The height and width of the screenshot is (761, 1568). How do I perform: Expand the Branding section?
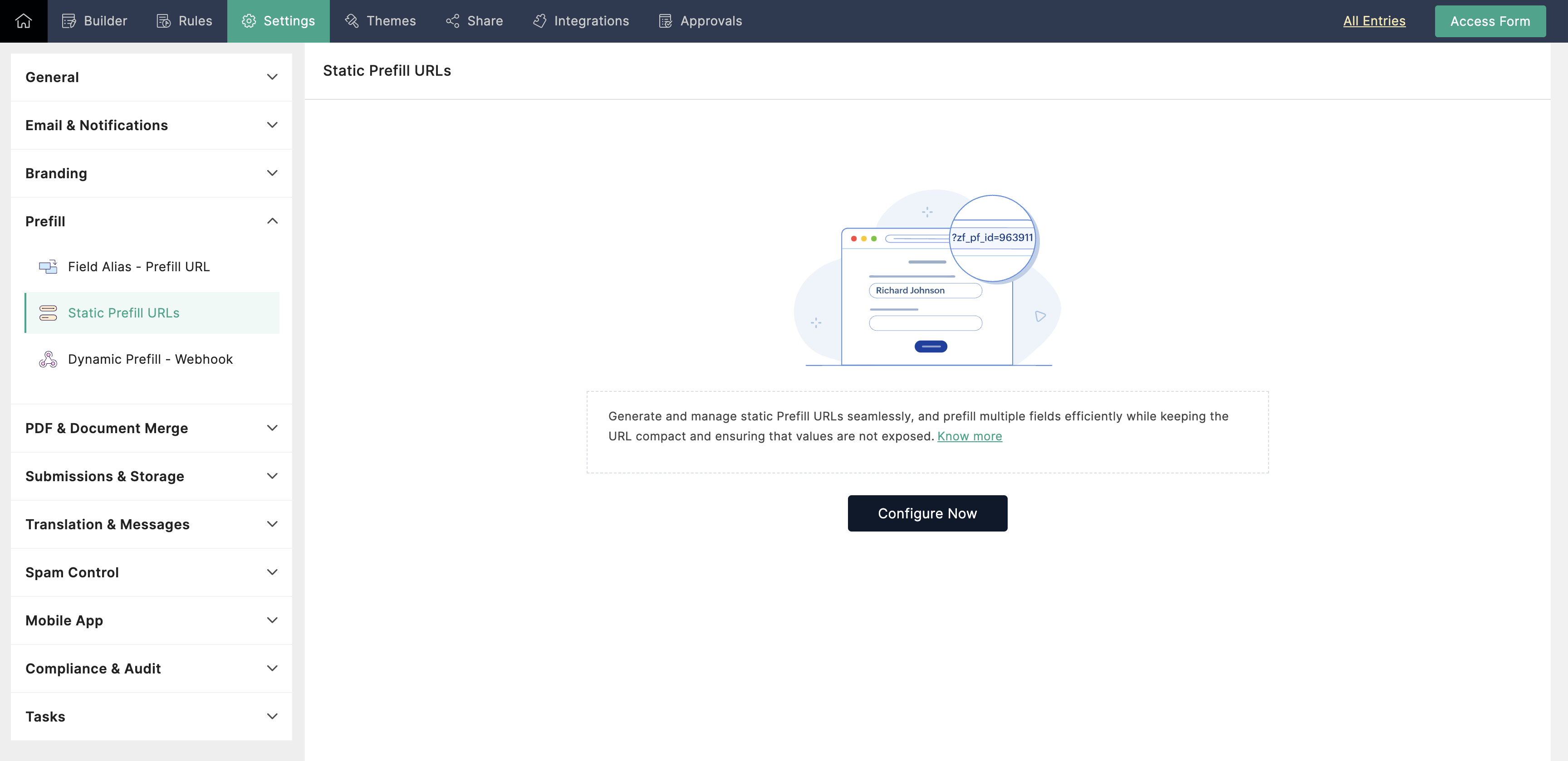tap(151, 173)
